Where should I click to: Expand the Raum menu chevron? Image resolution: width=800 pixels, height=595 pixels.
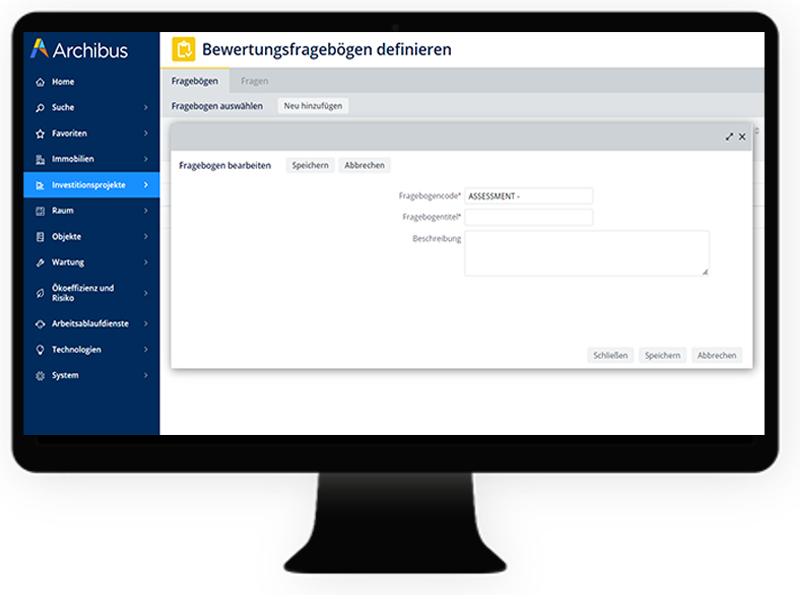[146, 211]
